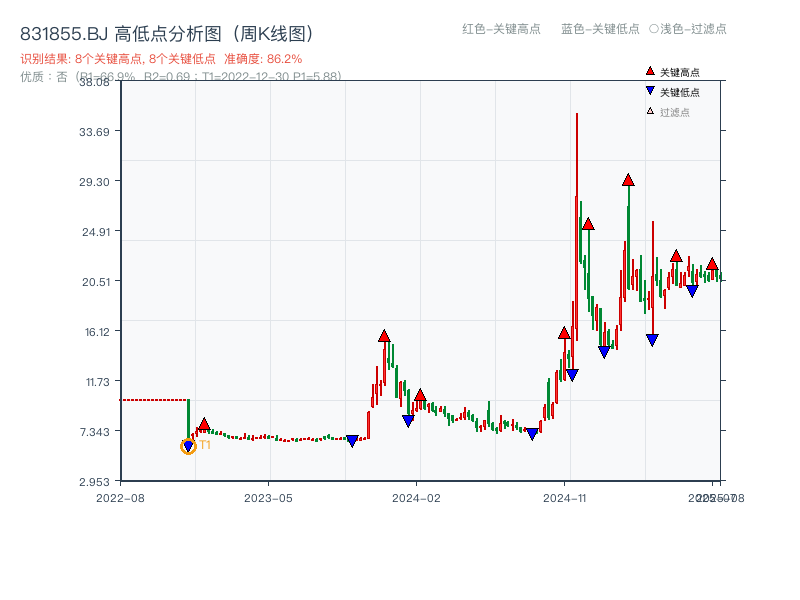The width and height of the screenshot is (800, 600).
Task: Click the orange circled T1 marker
Action: [188, 446]
